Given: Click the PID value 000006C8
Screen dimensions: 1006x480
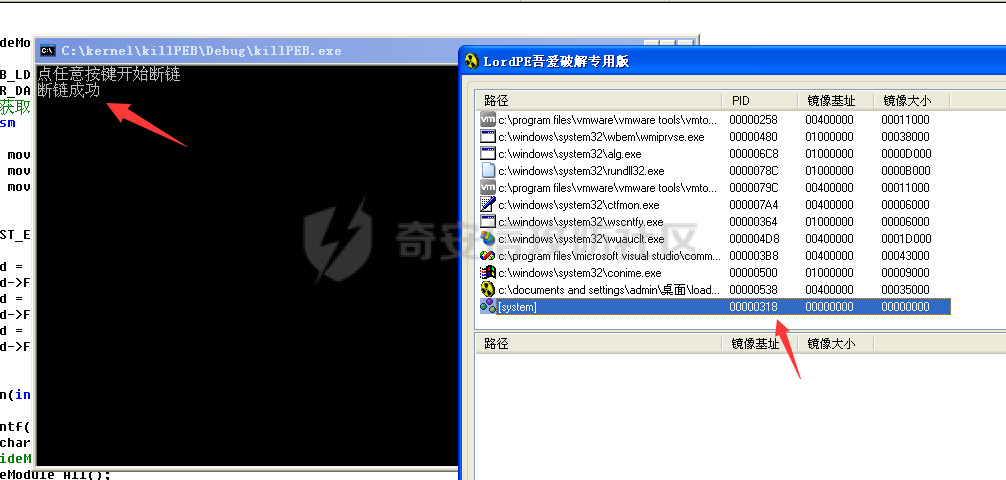Looking at the screenshot, I should 753,154.
